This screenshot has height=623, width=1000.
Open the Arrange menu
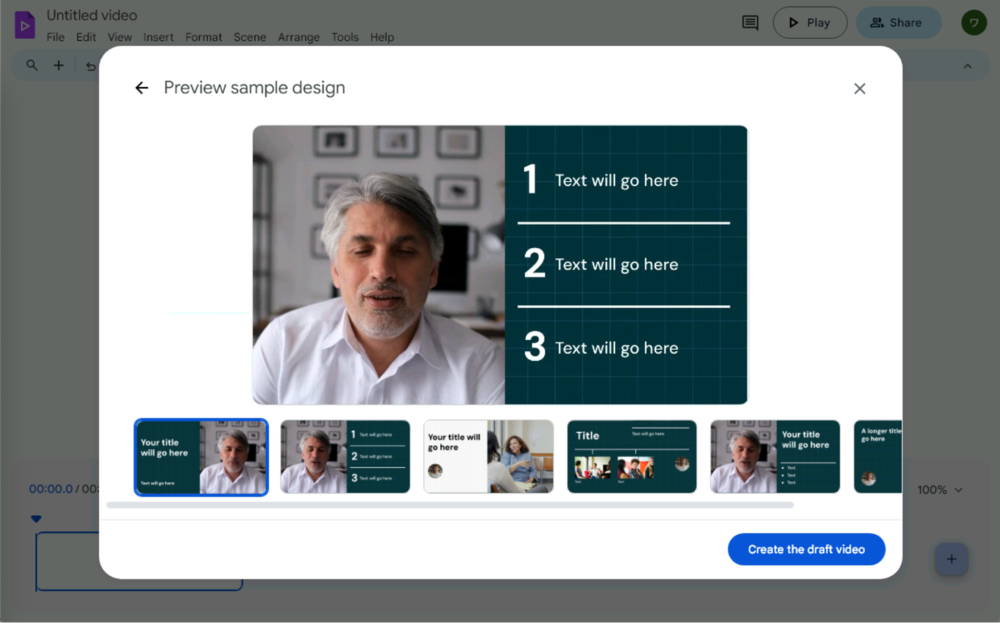(x=298, y=37)
